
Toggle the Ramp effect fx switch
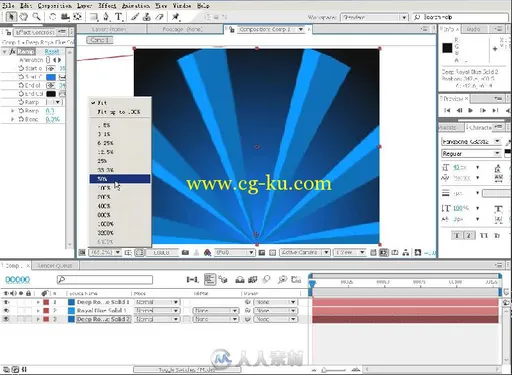[13, 51]
